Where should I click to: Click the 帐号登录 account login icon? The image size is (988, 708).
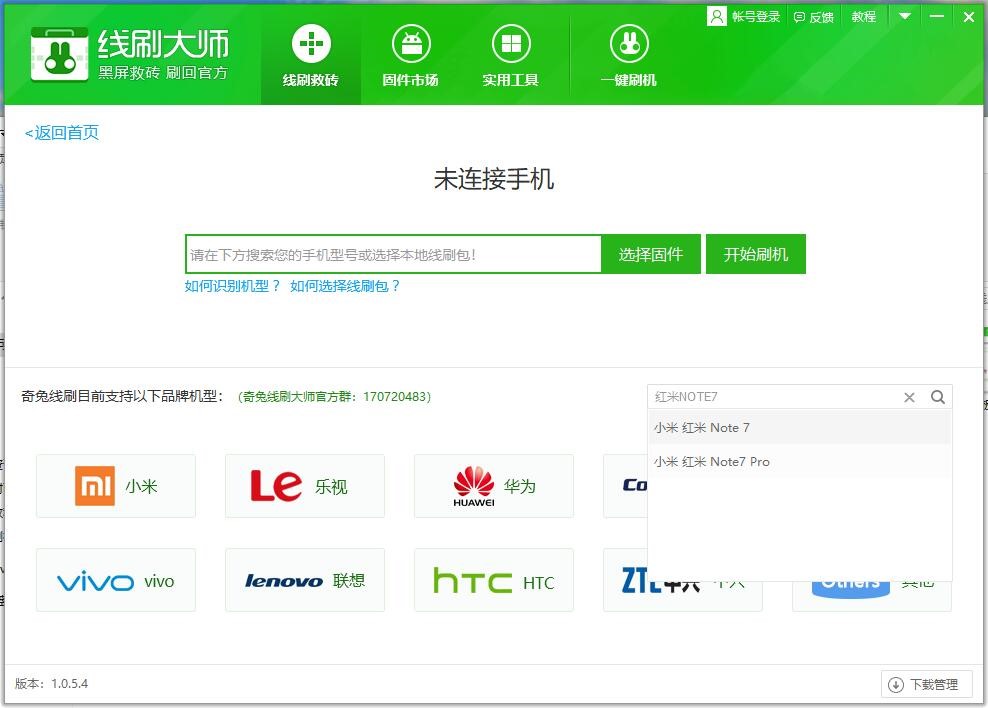717,16
